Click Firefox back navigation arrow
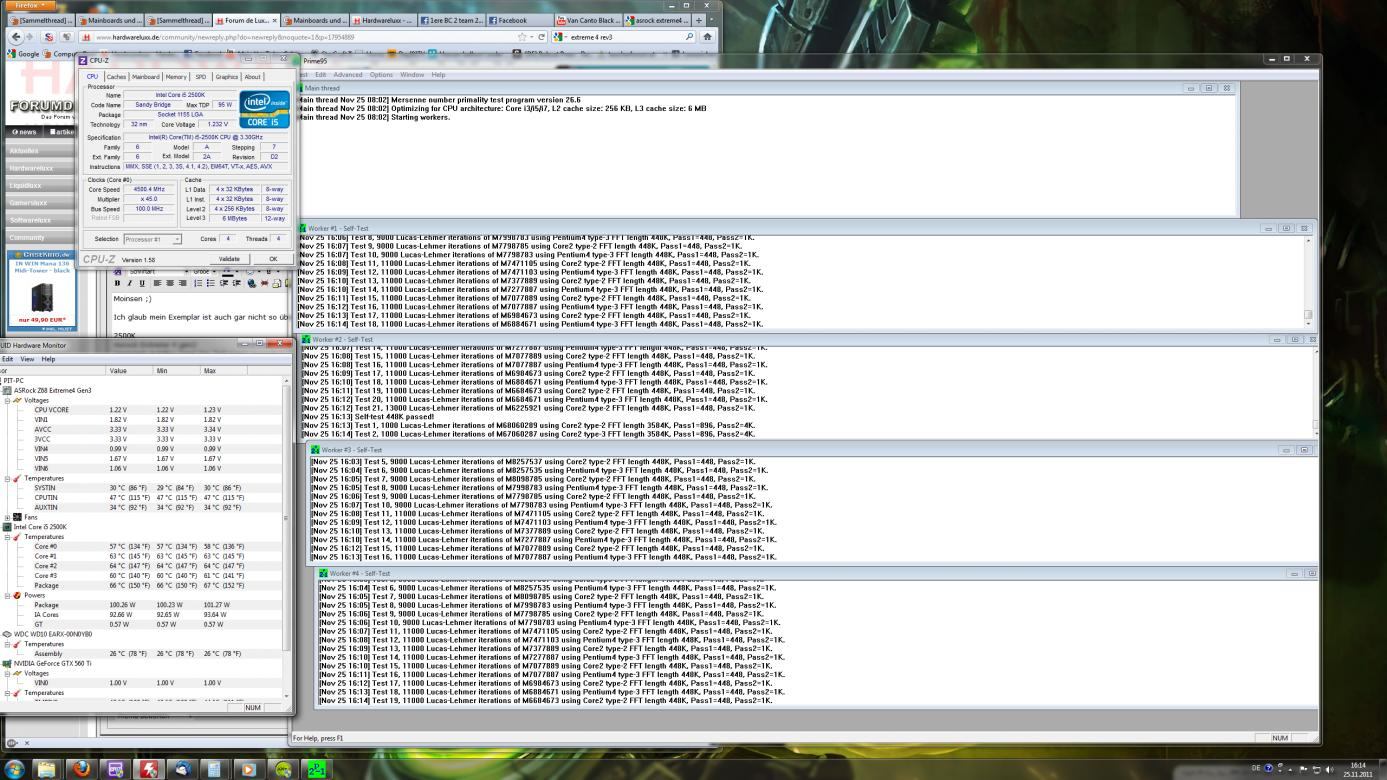This screenshot has height=780, width=1387. pos(15,37)
